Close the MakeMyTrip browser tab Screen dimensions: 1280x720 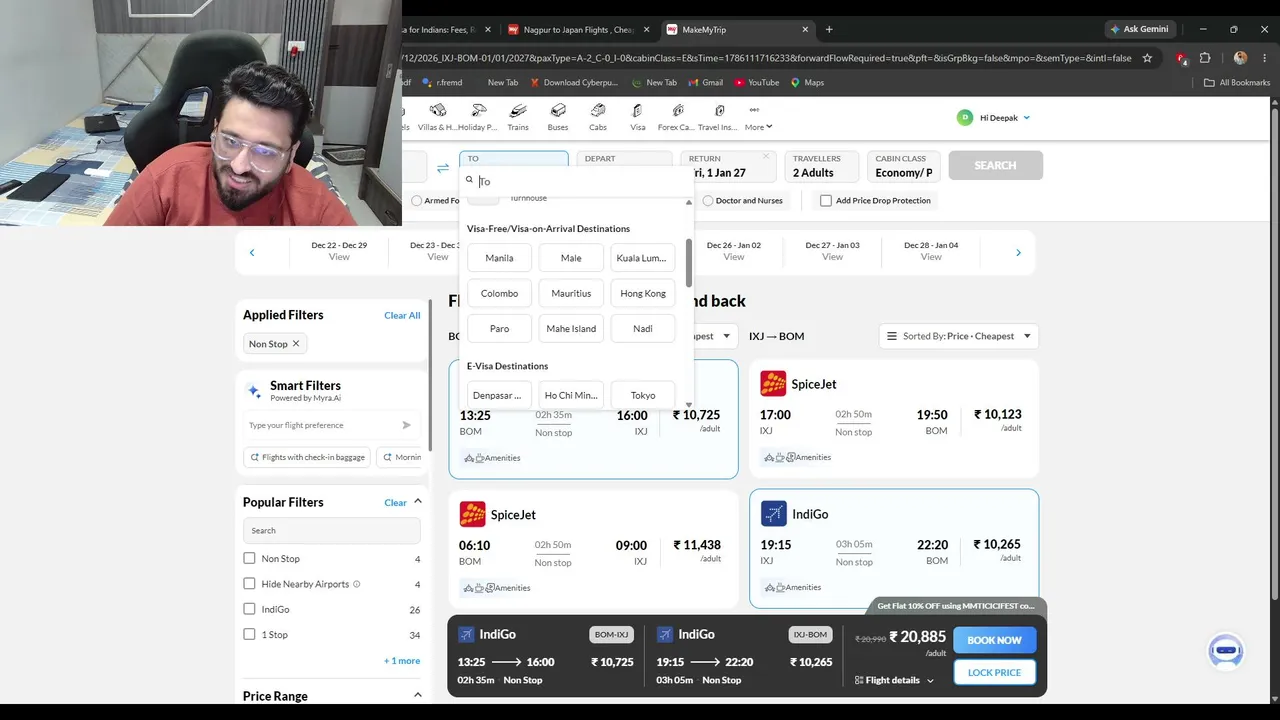(805, 30)
